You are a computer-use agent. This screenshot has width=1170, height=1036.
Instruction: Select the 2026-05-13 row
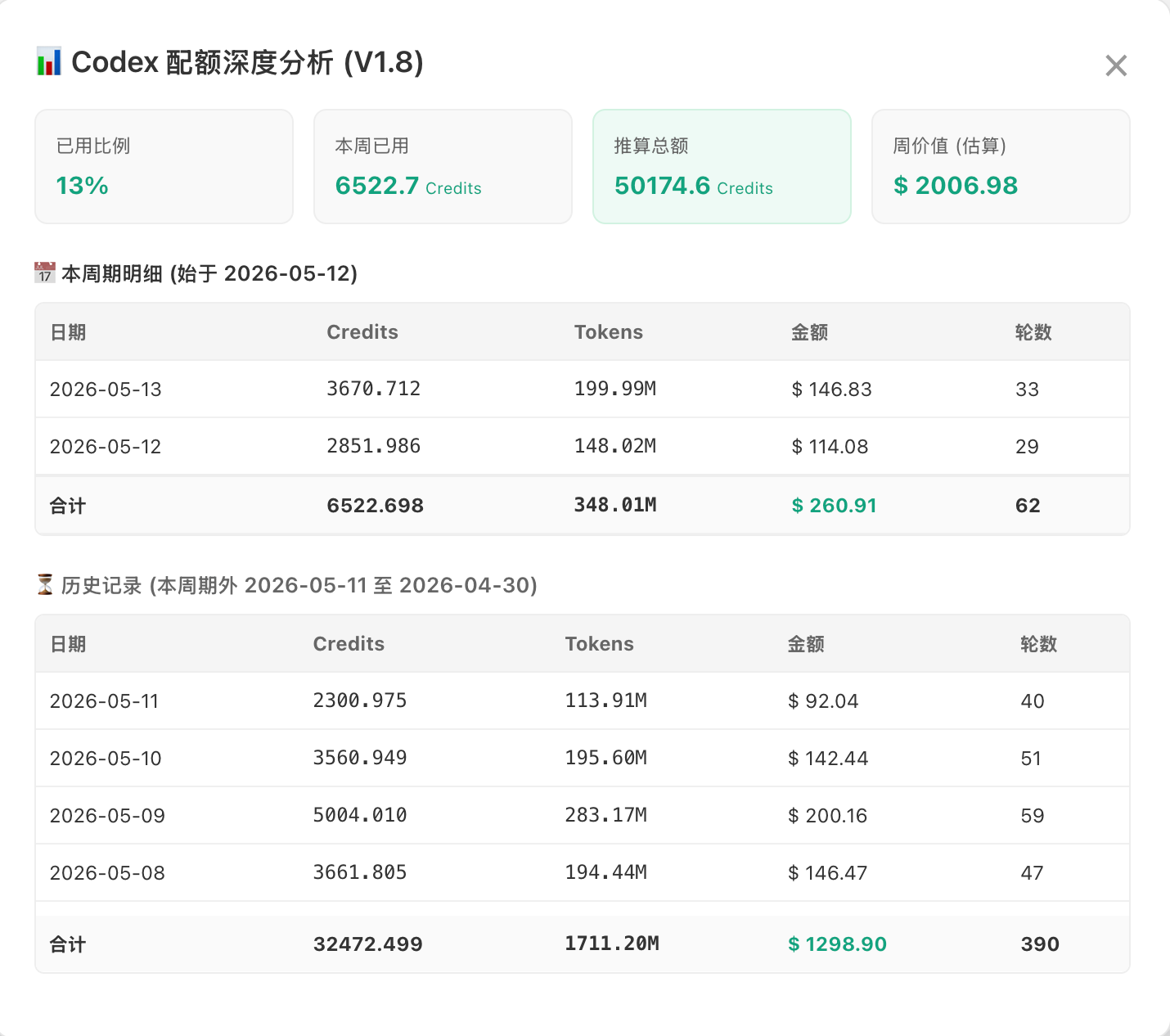[x=583, y=389]
